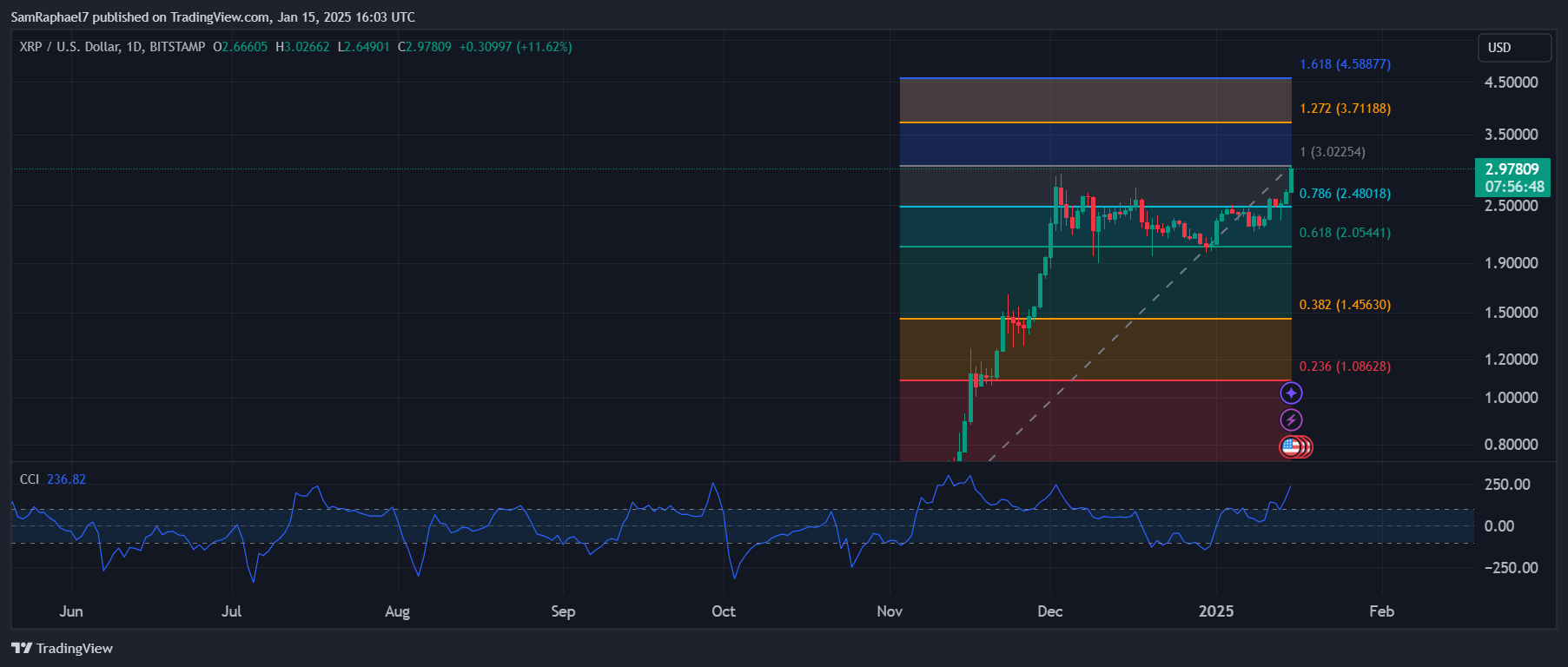The width and height of the screenshot is (1568, 667).
Task: Click the 1.20000 price axis value
Action: coord(1511,360)
